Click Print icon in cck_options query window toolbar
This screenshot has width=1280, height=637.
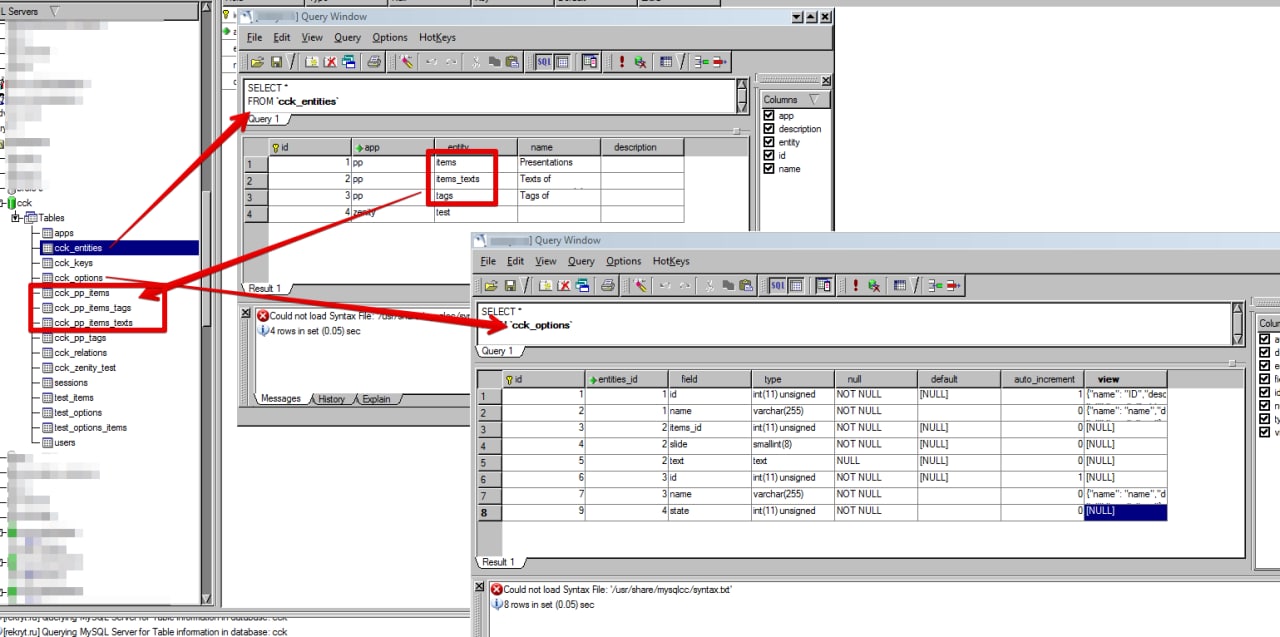tap(608, 285)
